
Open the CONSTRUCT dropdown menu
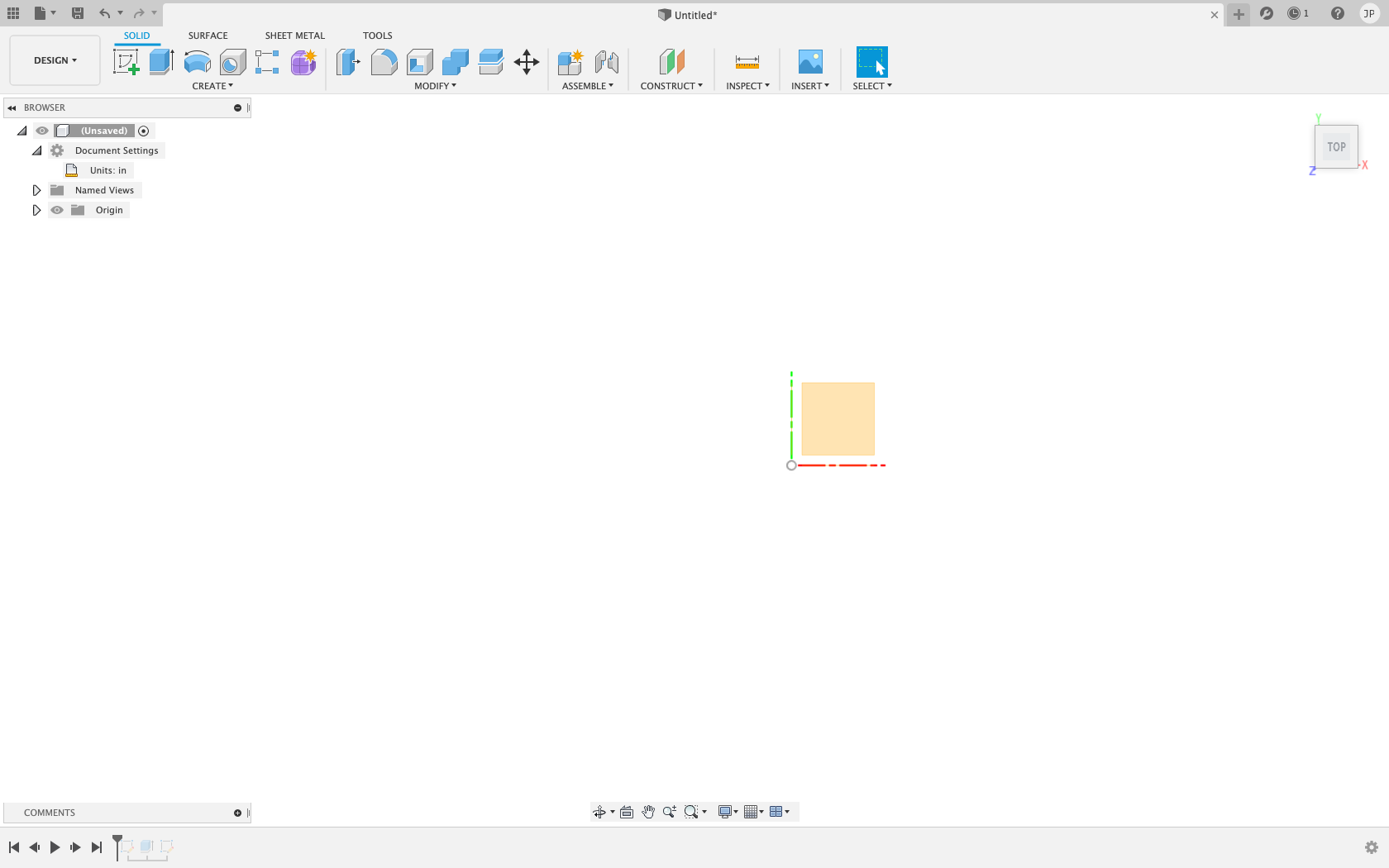(671, 86)
